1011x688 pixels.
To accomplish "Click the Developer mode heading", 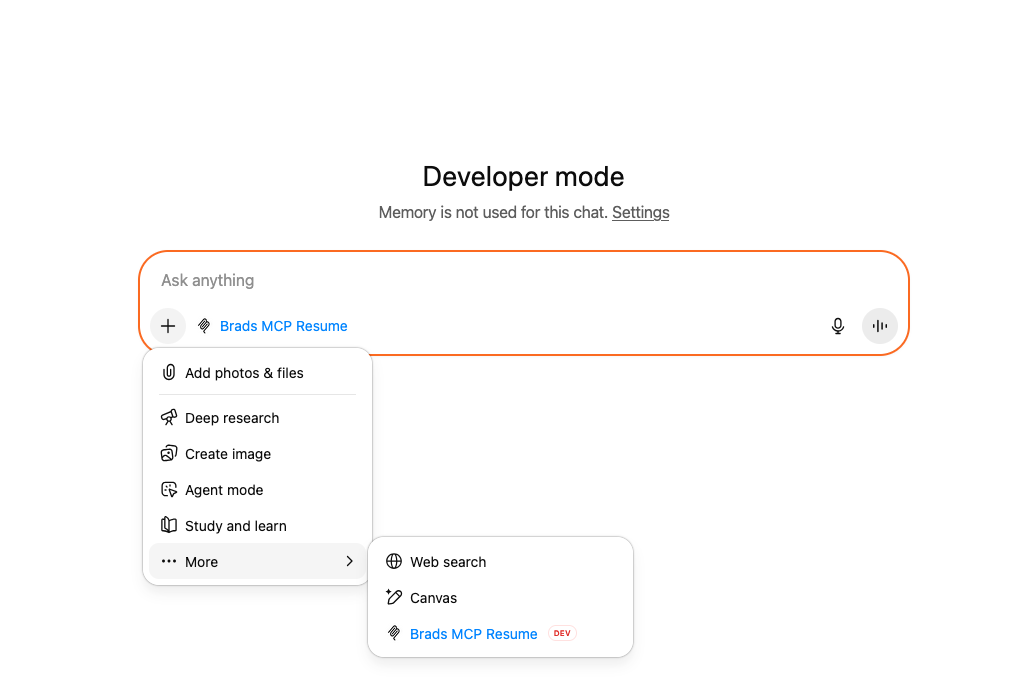I will tap(524, 177).
